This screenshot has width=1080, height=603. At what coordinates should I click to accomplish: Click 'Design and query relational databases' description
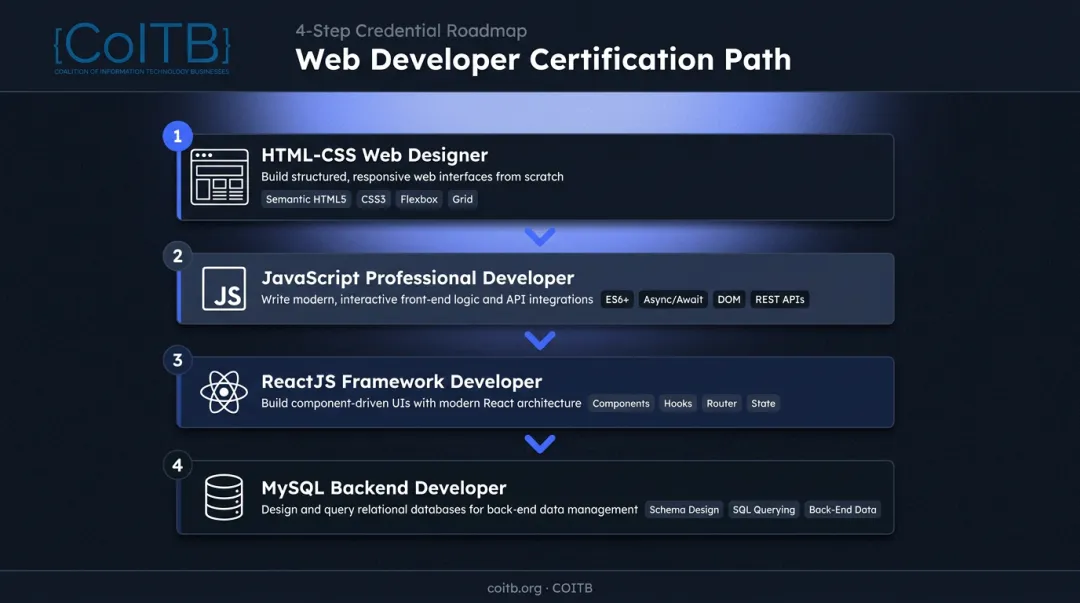[x=449, y=509]
